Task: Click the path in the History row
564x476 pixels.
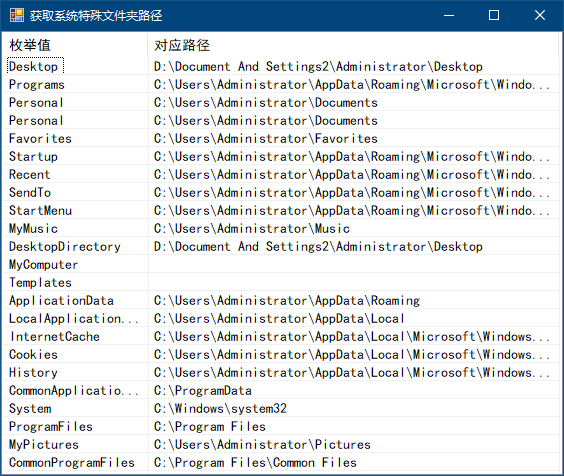Action: (352, 372)
